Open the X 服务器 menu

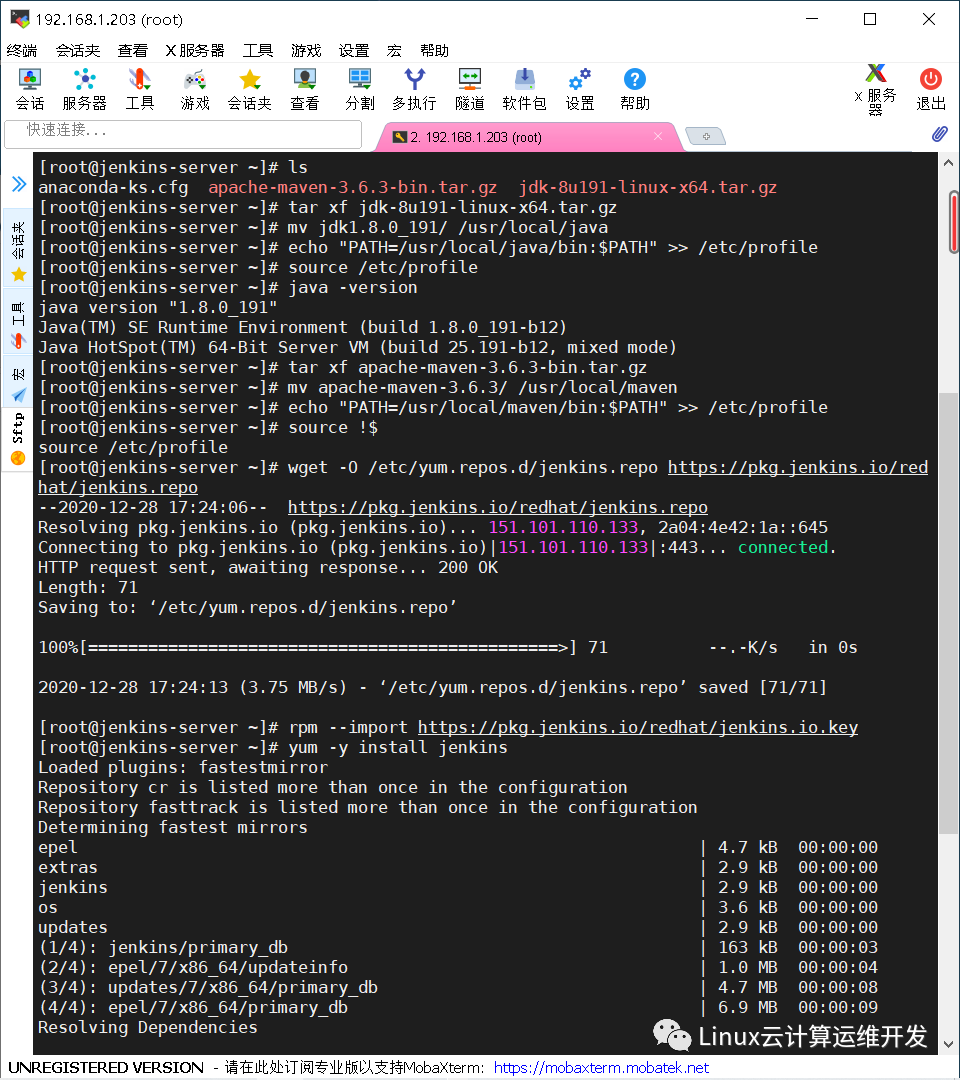195,50
